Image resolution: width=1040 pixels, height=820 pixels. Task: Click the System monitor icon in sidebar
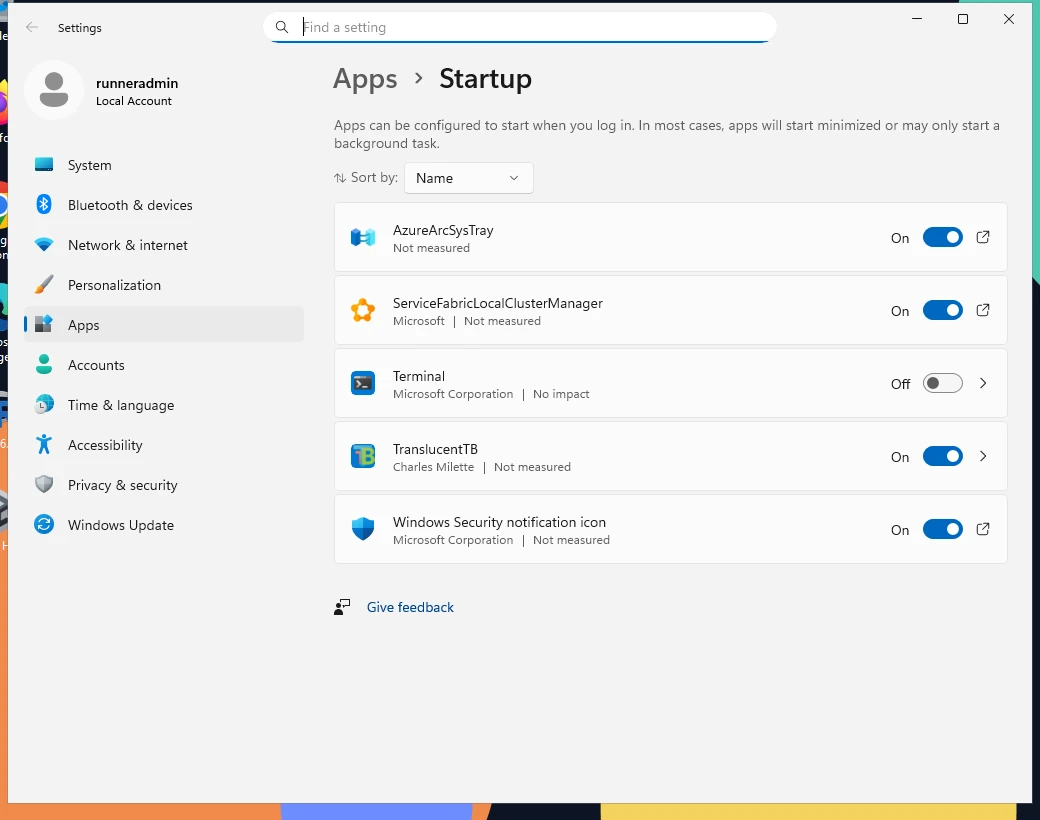tap(44, 165)
